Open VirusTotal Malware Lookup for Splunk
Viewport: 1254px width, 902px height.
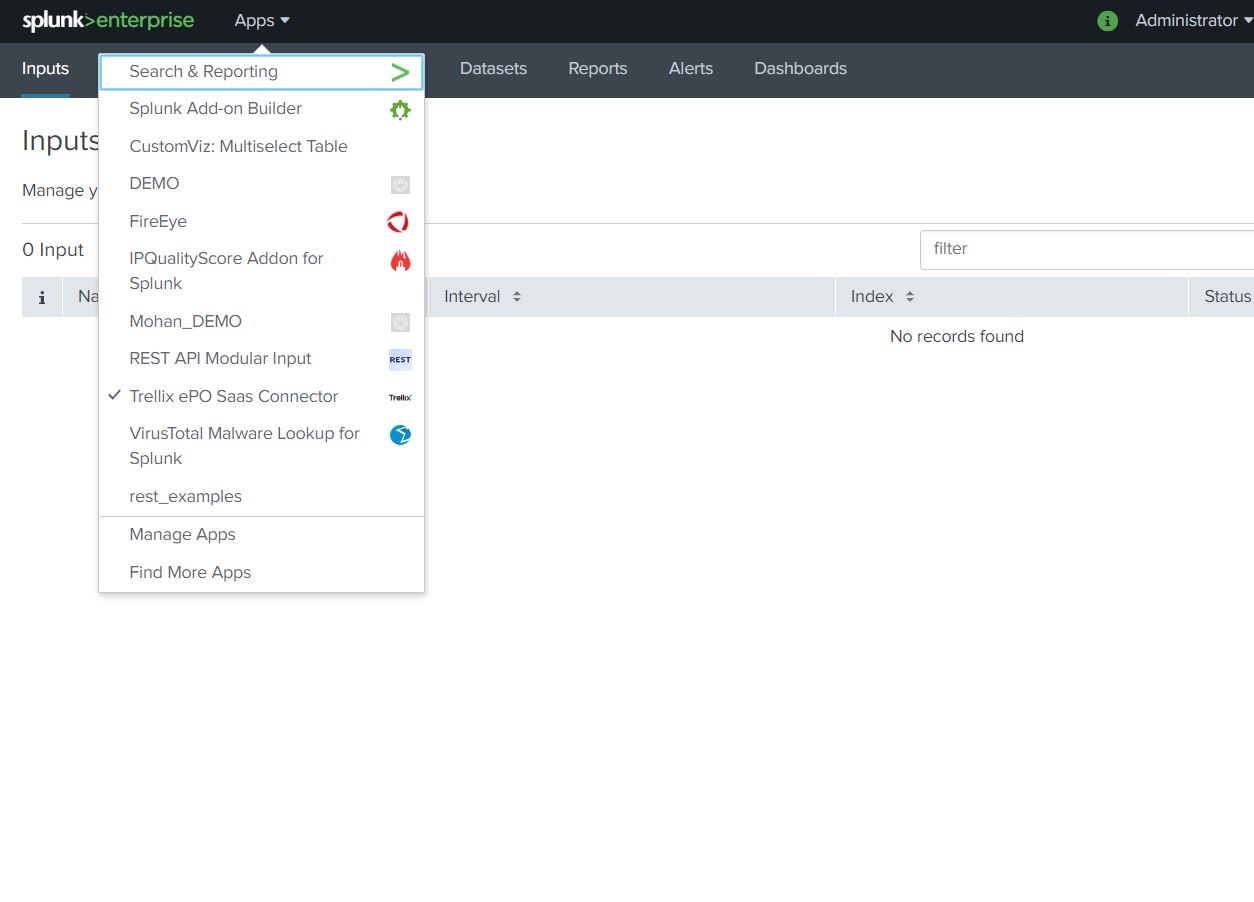tap(261, 446)
